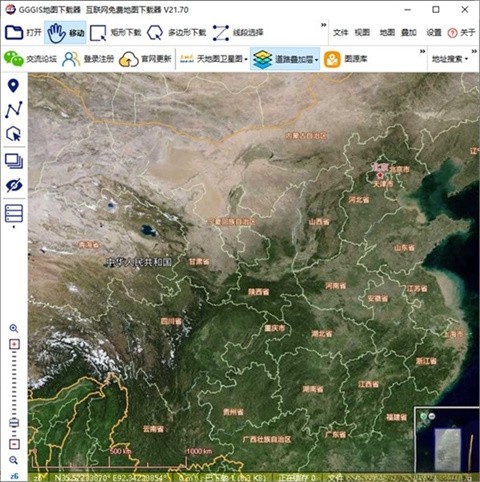Screen dimensions: 480x482
Task: Click the green icon in the overview minimap
Action: 423,416
